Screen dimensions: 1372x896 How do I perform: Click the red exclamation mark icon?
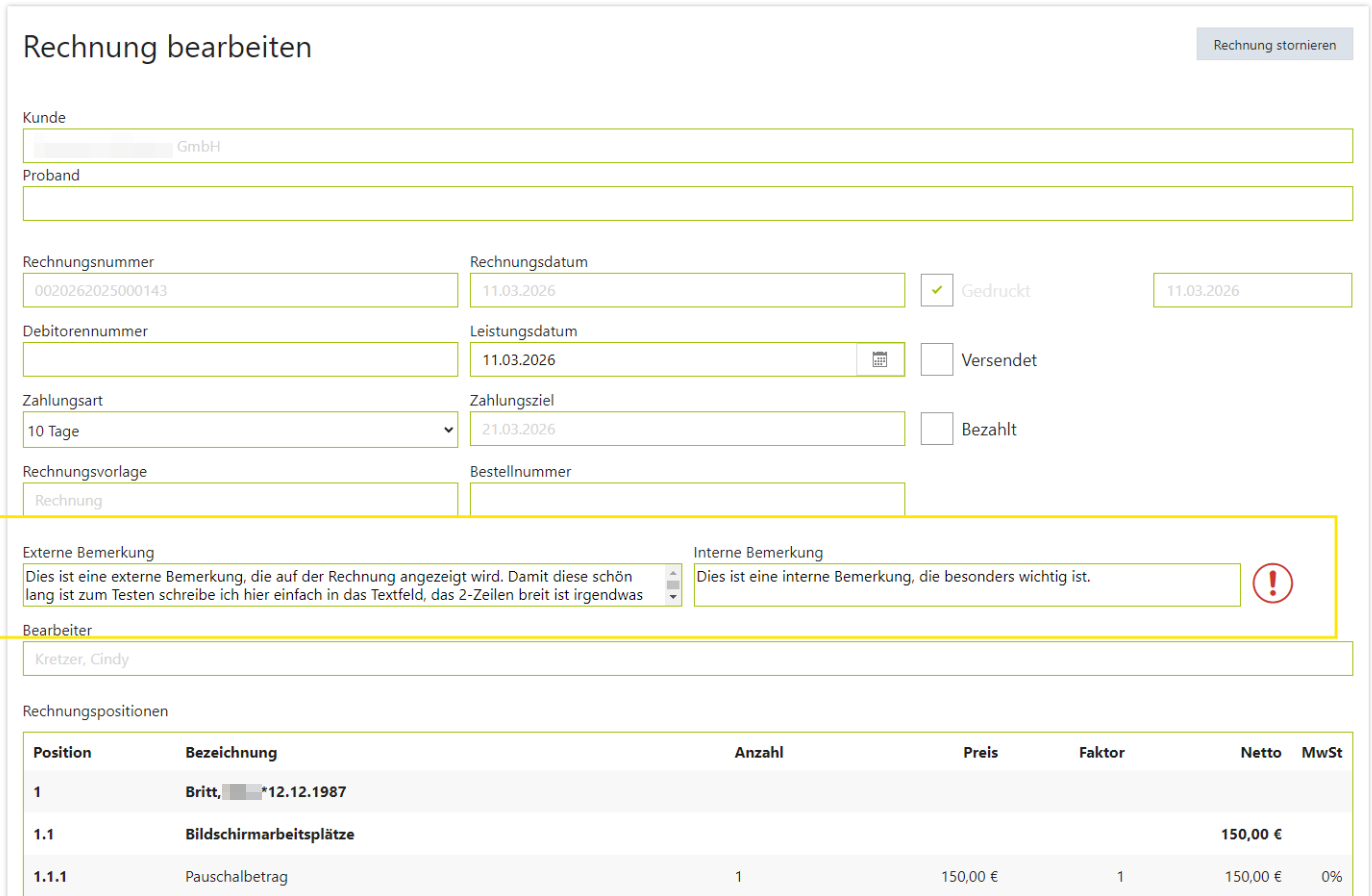[x=1273, y=582]
